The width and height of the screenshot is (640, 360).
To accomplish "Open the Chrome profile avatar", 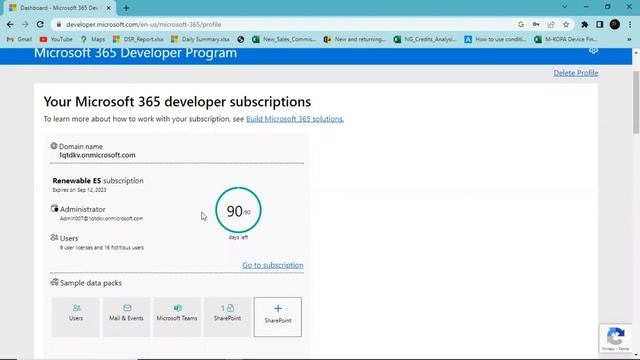I will 615,24.
